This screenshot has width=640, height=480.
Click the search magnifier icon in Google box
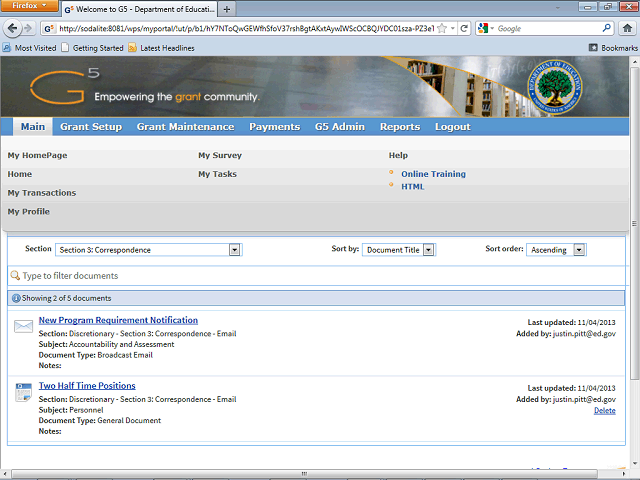point(607,28)
